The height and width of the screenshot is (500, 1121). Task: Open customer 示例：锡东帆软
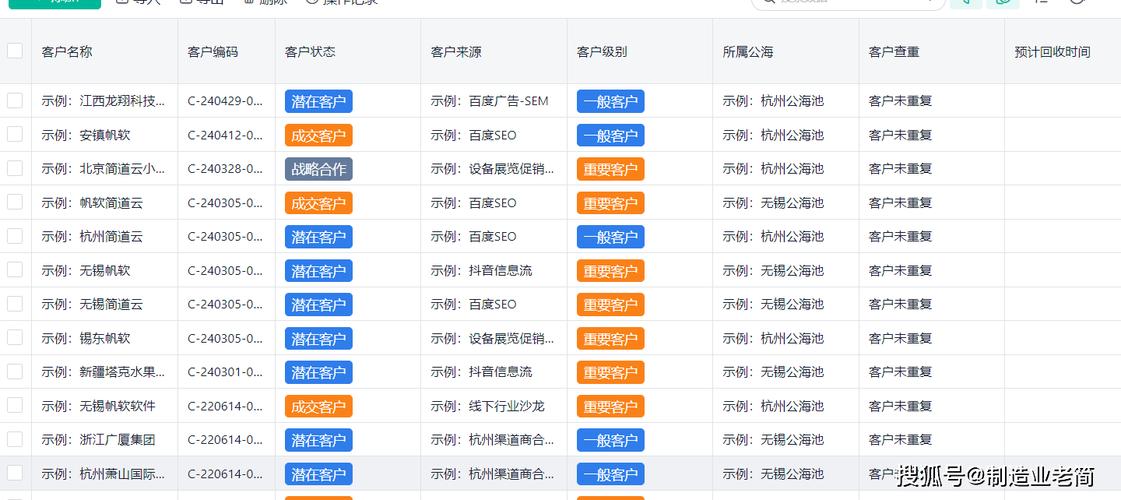pyautogui.click(x=86, y=338)
